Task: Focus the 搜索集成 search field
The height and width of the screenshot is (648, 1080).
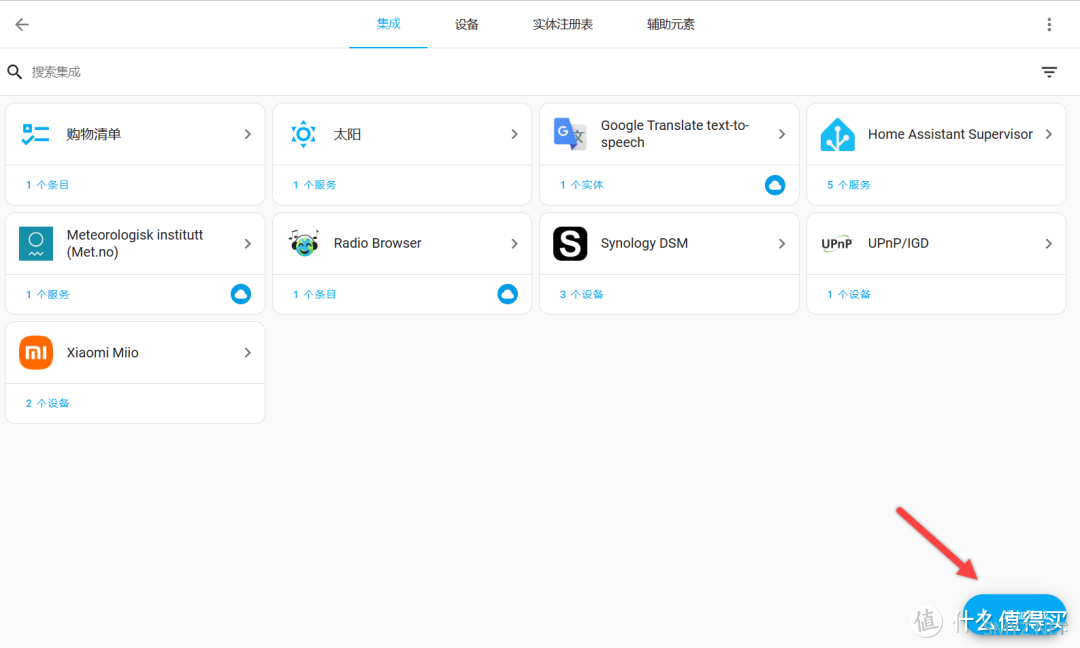Action: [x=530, y=72]
